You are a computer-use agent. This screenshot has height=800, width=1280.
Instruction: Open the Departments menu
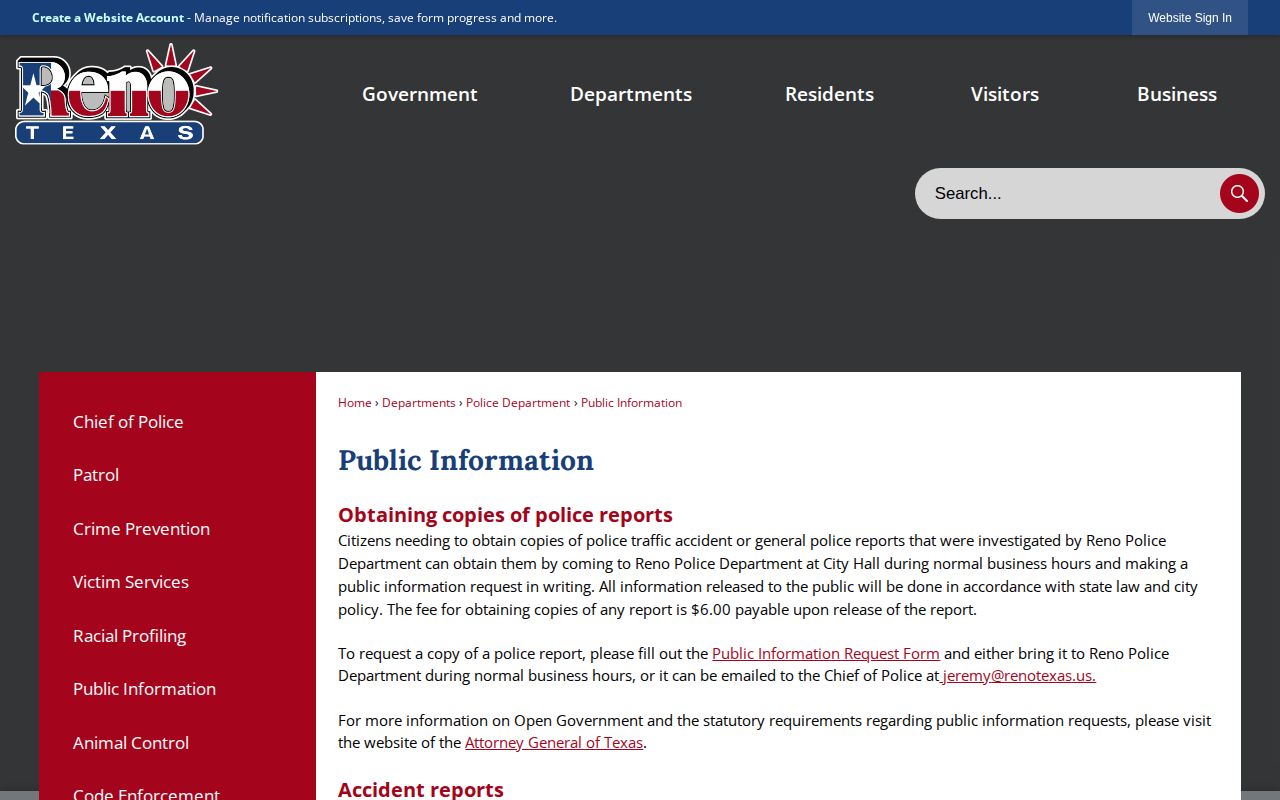tap(631, 94)
